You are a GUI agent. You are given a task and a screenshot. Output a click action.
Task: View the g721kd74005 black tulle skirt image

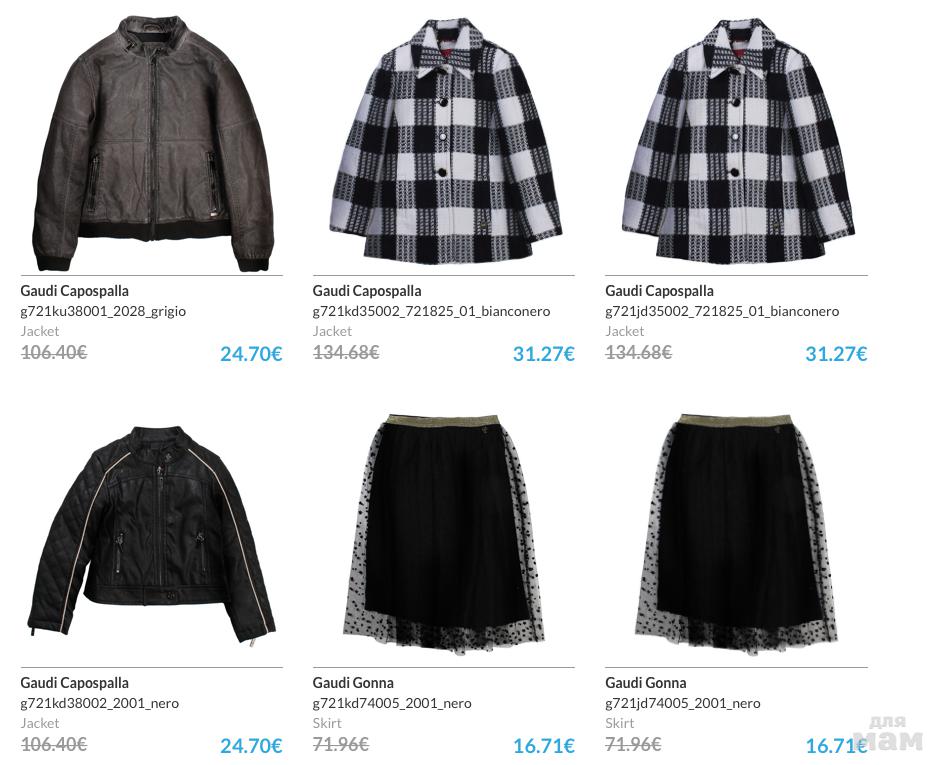(x=444, y=532)
